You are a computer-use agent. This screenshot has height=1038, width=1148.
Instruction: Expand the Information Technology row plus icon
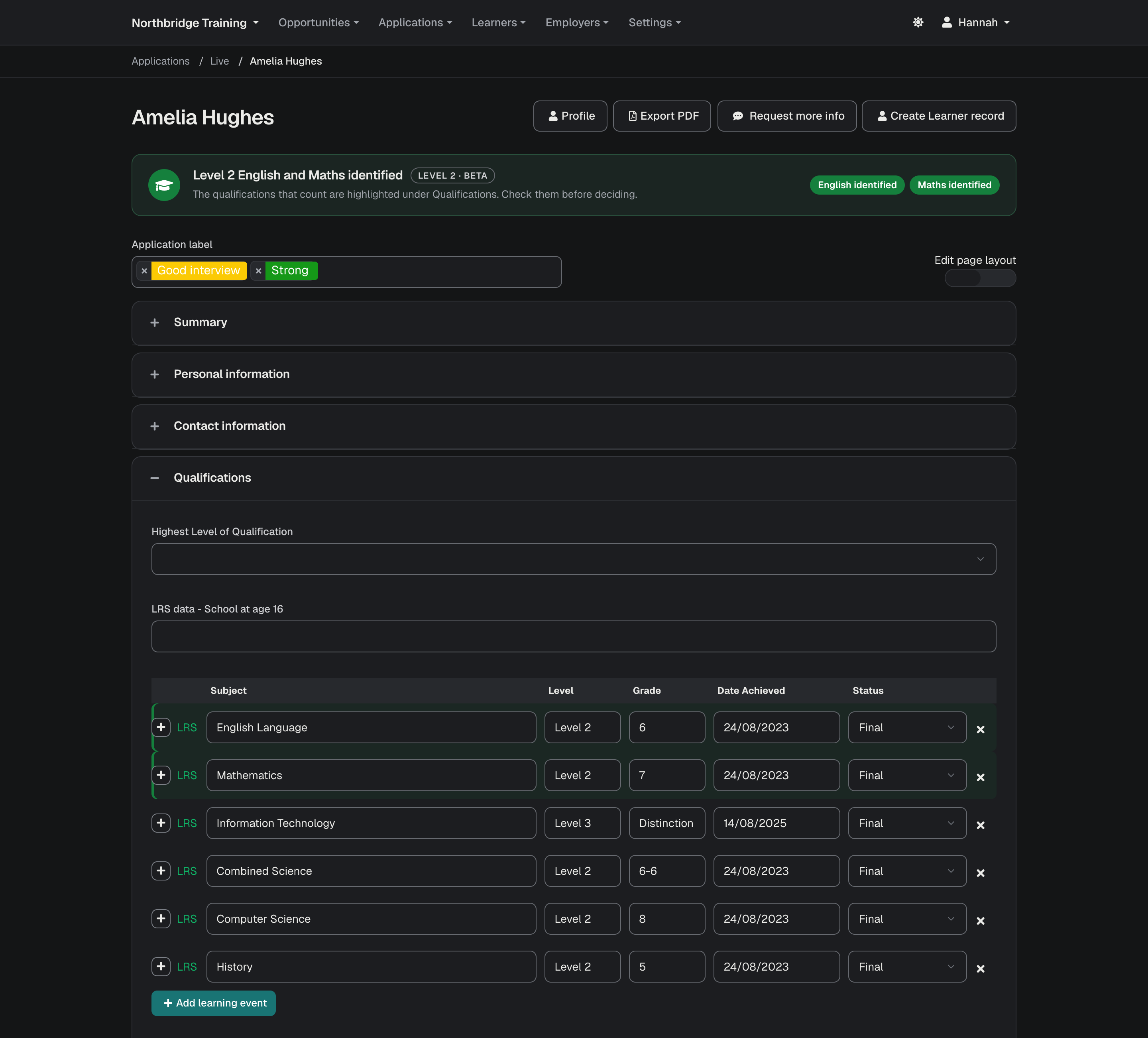tap(161, 823)
